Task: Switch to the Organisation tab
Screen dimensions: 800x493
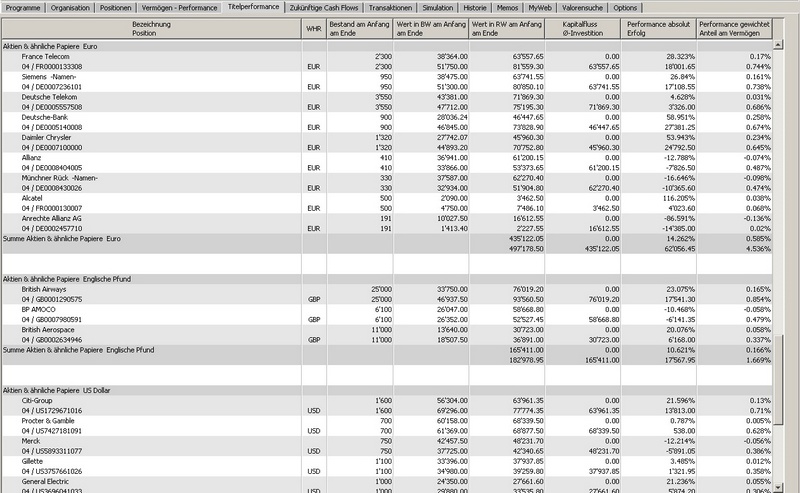Action: click(70, 8)
